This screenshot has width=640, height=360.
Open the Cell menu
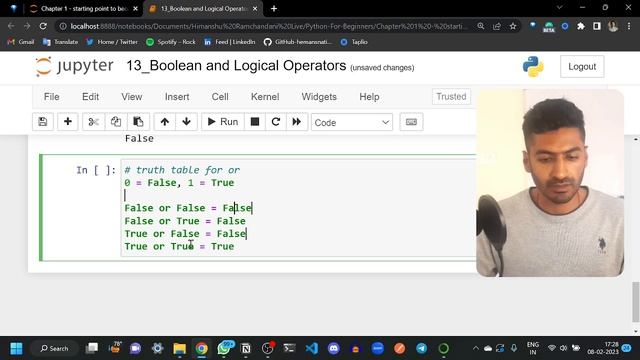(x=220, y=97)
